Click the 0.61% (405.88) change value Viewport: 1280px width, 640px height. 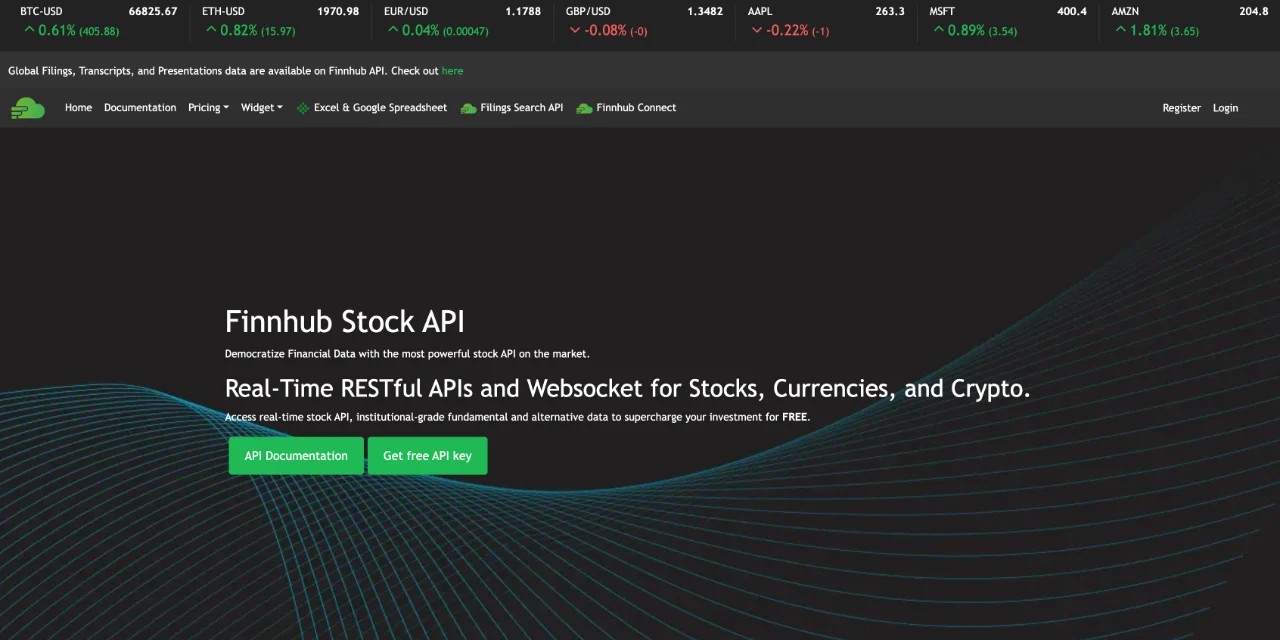tap(79, 31)
